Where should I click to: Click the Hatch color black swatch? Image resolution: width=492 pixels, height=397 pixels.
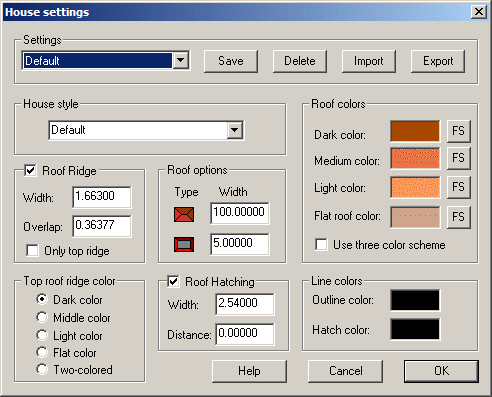pyautogui.click(x=415, y=329)
